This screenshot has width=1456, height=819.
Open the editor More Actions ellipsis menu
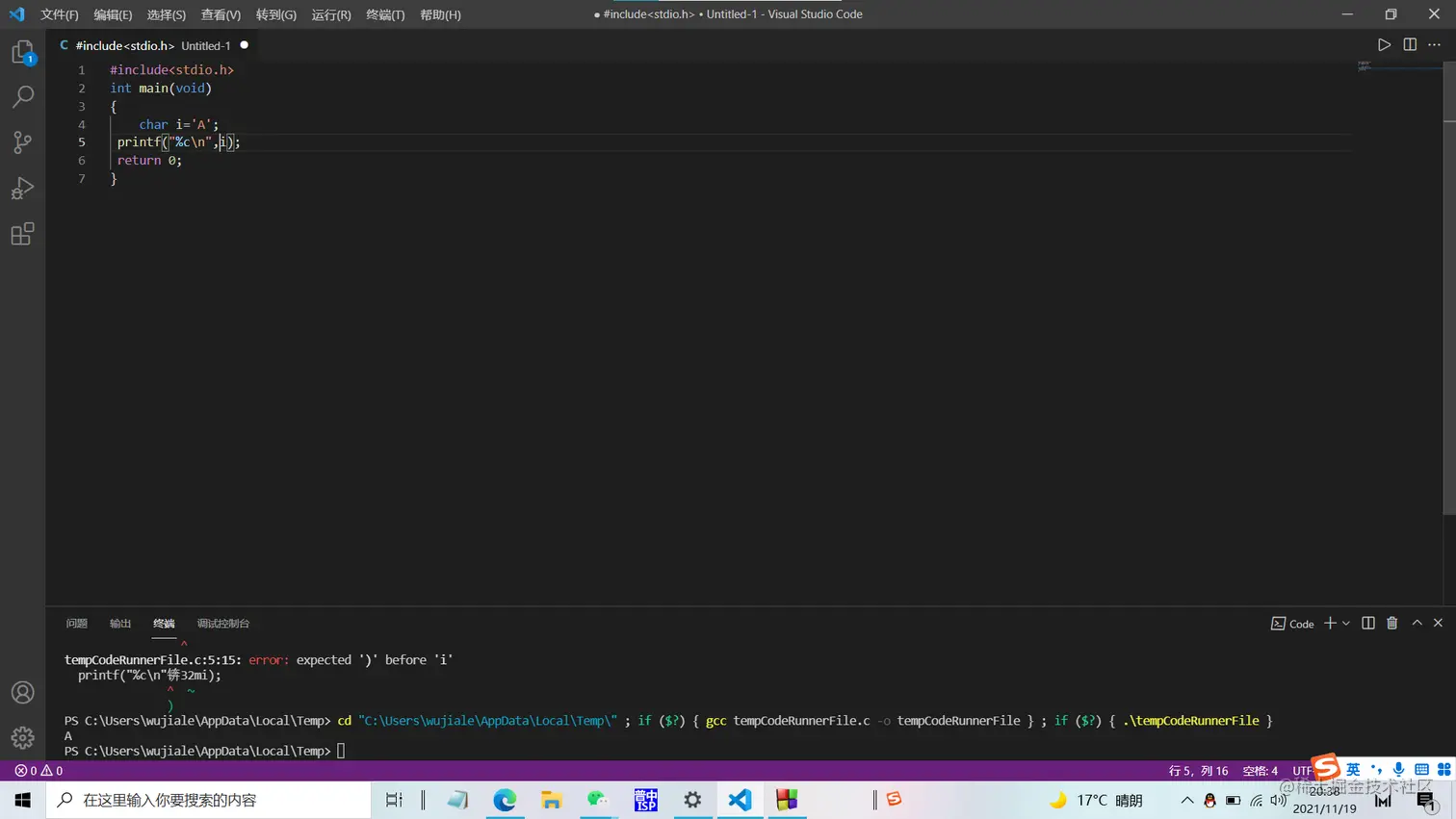click(x=1435, y=45)
